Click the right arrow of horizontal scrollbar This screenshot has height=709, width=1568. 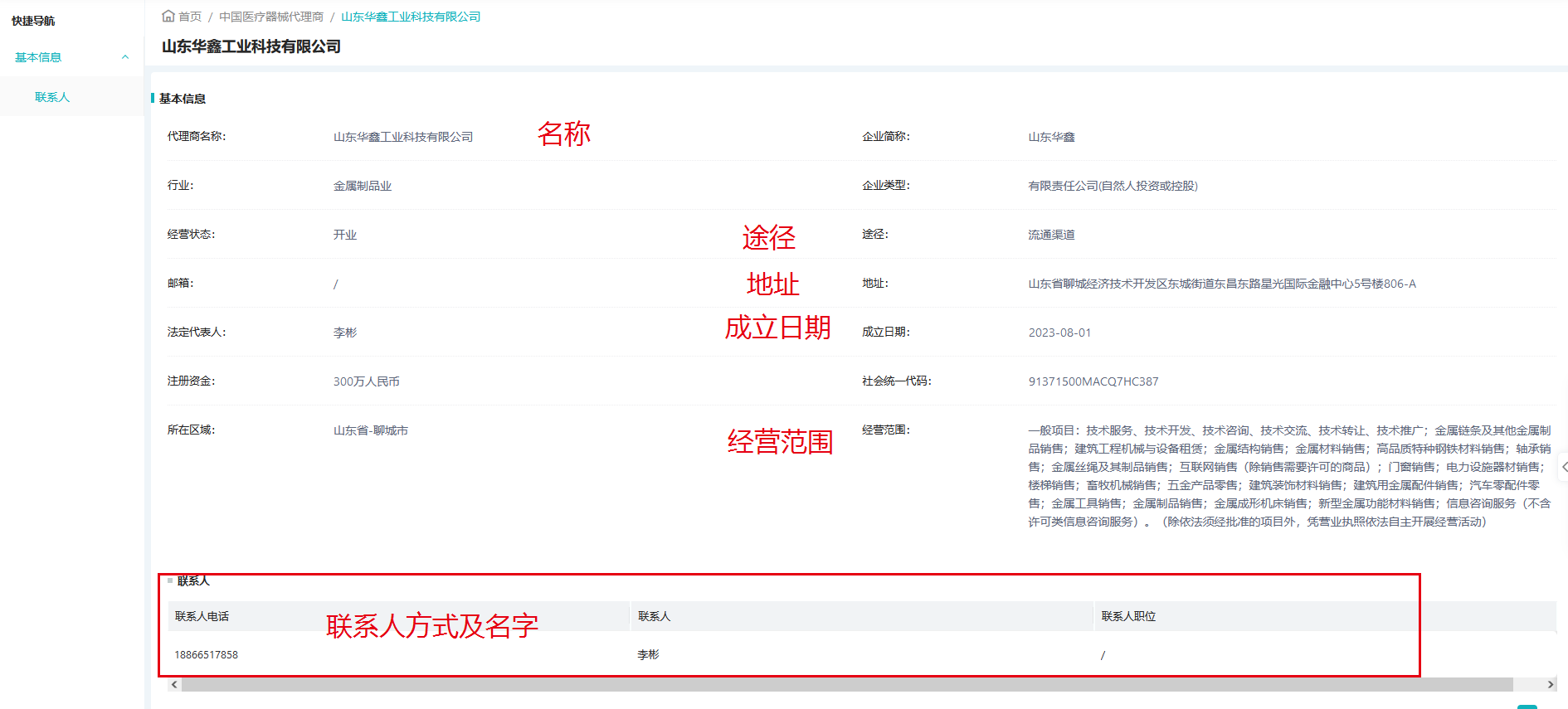point(1551,685)
